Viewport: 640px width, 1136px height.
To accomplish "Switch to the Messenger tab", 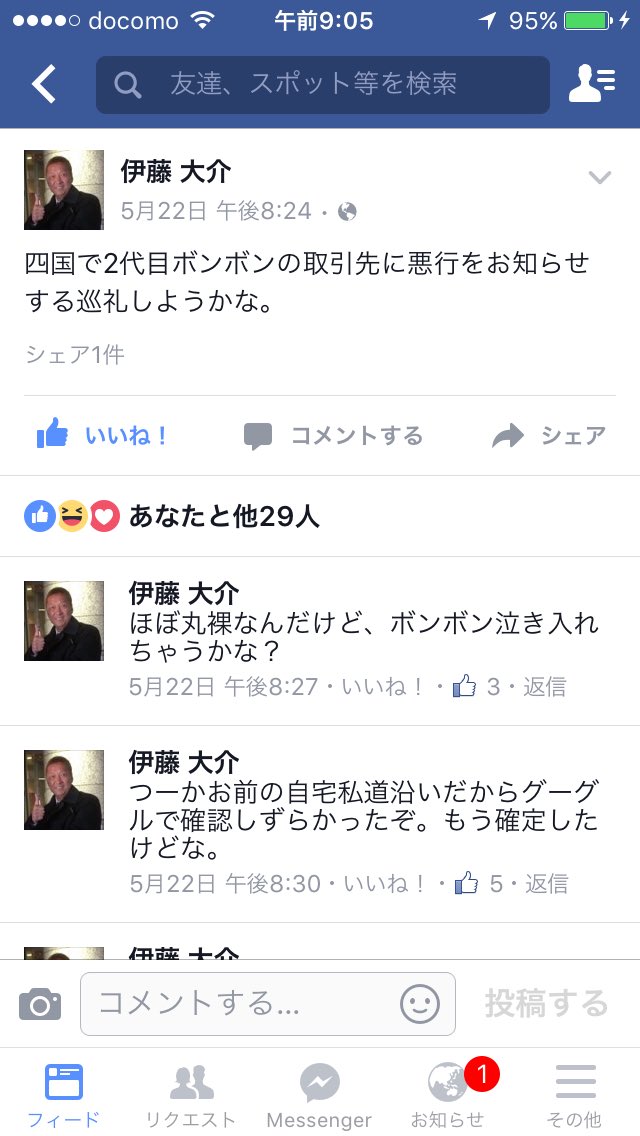I will (319, 1095).
